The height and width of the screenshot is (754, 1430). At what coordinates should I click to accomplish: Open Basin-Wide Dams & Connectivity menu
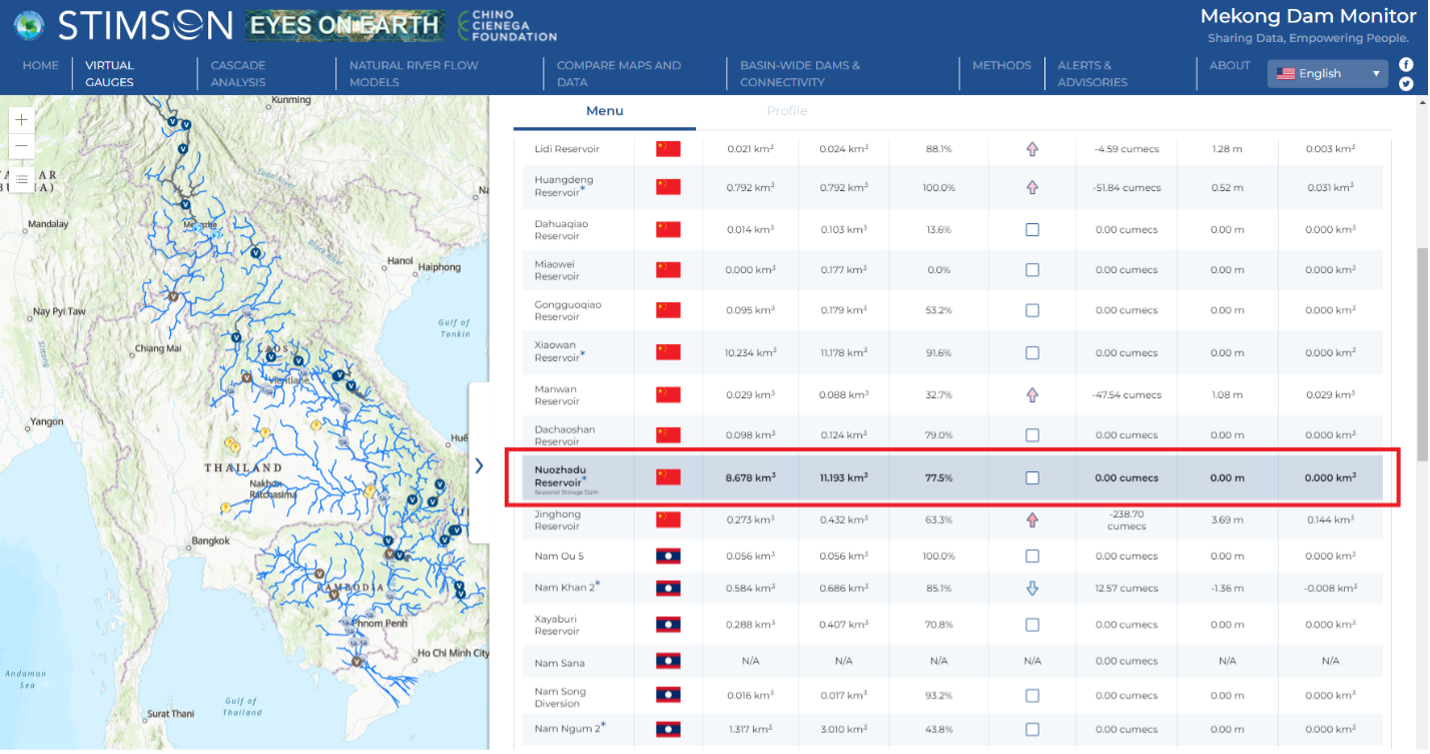point(799,73)
